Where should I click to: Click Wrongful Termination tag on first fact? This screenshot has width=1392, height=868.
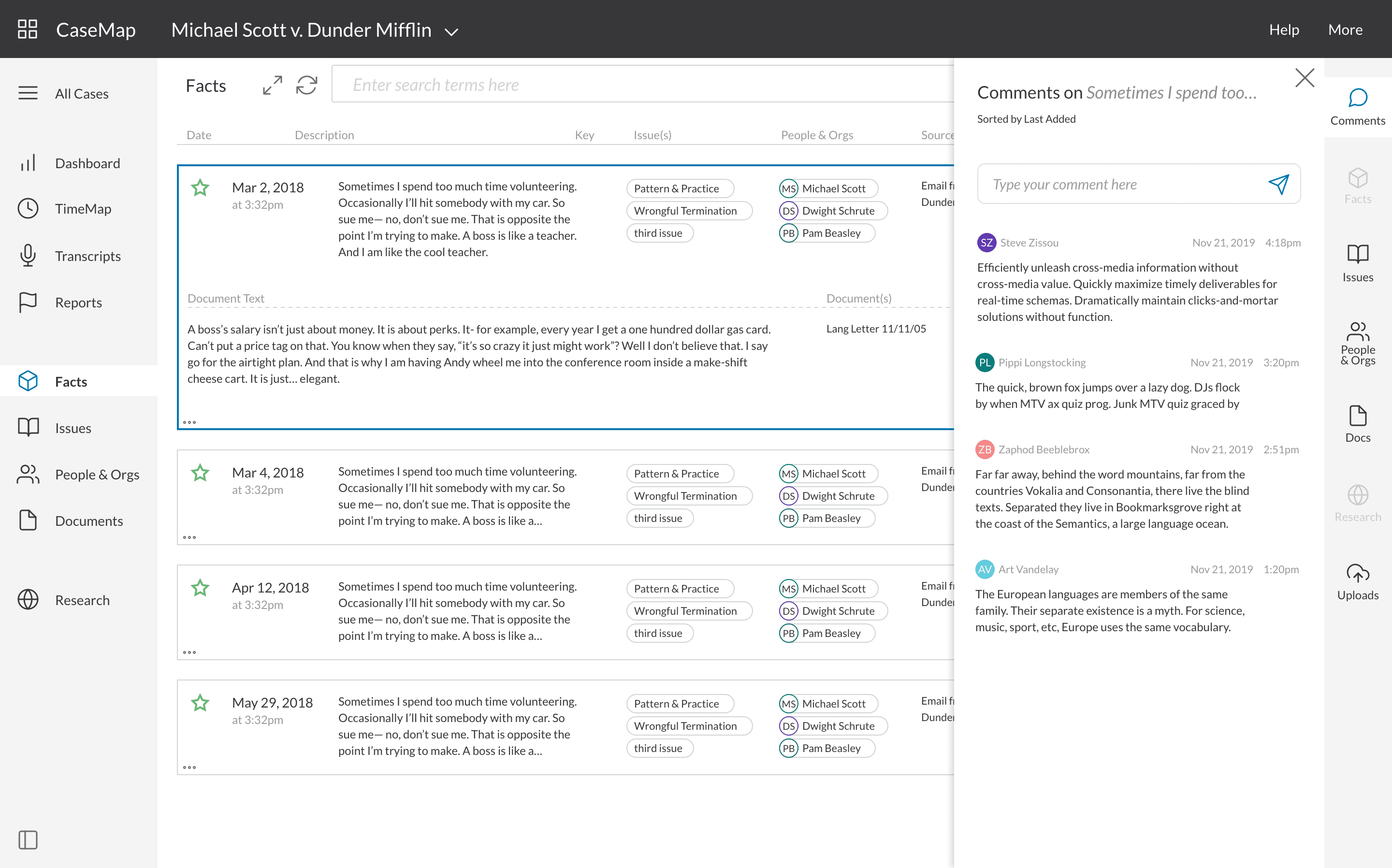point(685,211)
